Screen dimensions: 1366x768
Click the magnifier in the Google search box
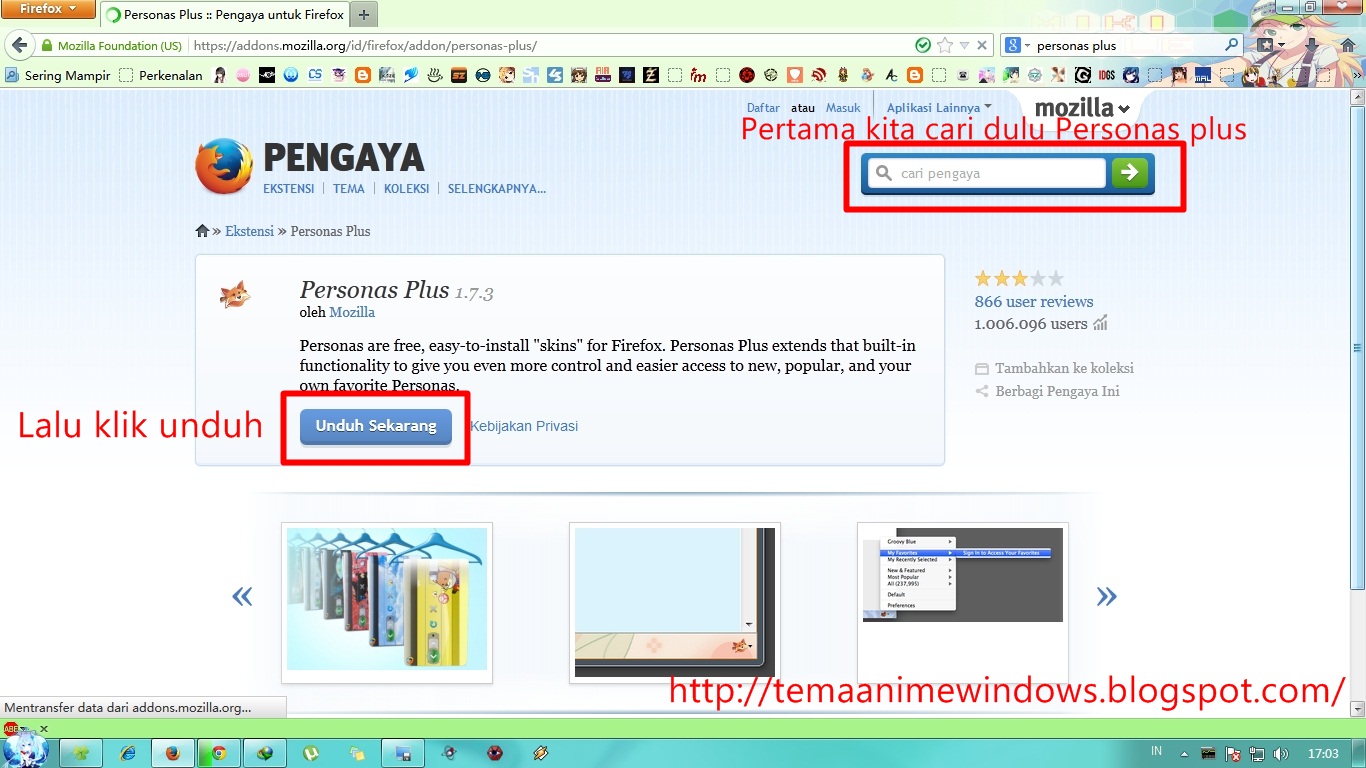[x=1231, y=45]
